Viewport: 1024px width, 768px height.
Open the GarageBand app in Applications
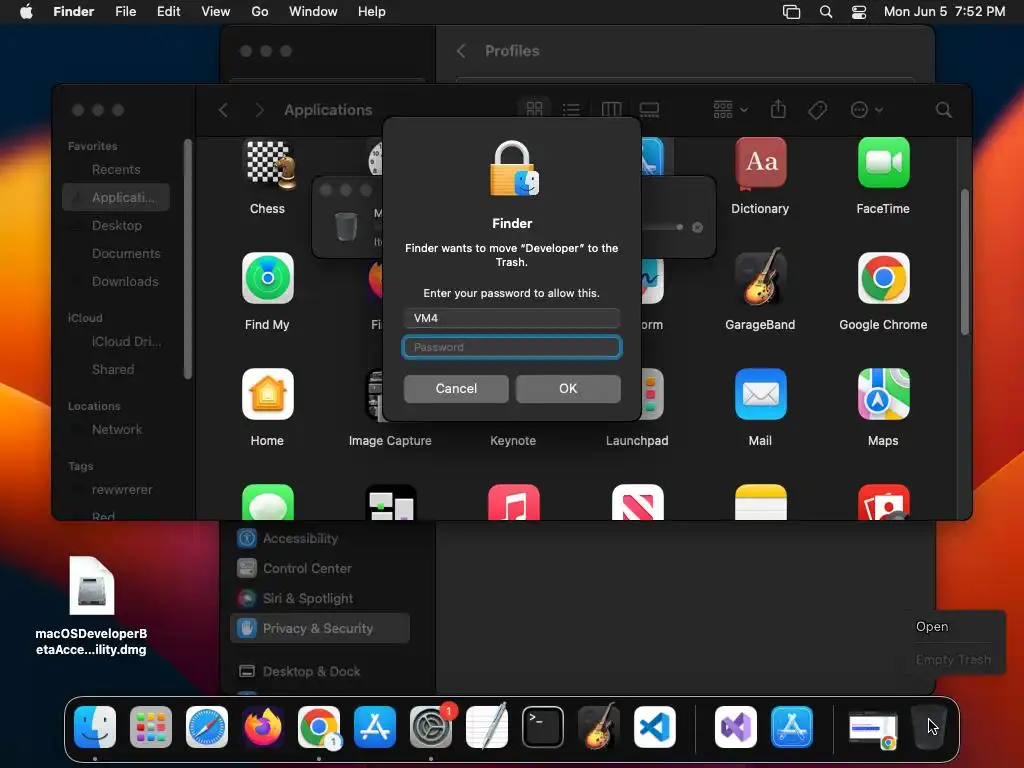tap(761, 277)
